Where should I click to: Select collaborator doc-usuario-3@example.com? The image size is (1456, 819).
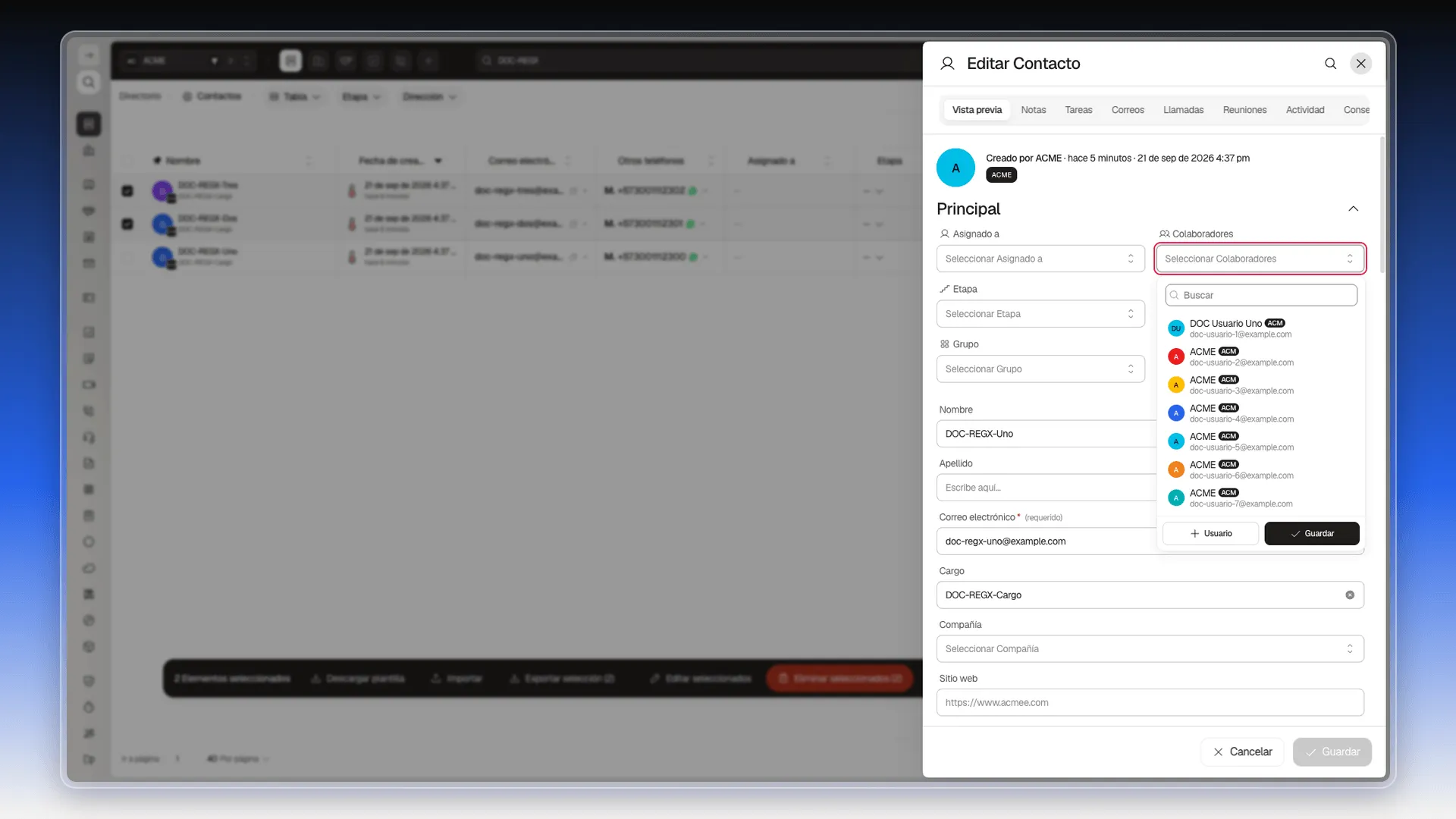pyautogui.click(x=1260, y=384)
